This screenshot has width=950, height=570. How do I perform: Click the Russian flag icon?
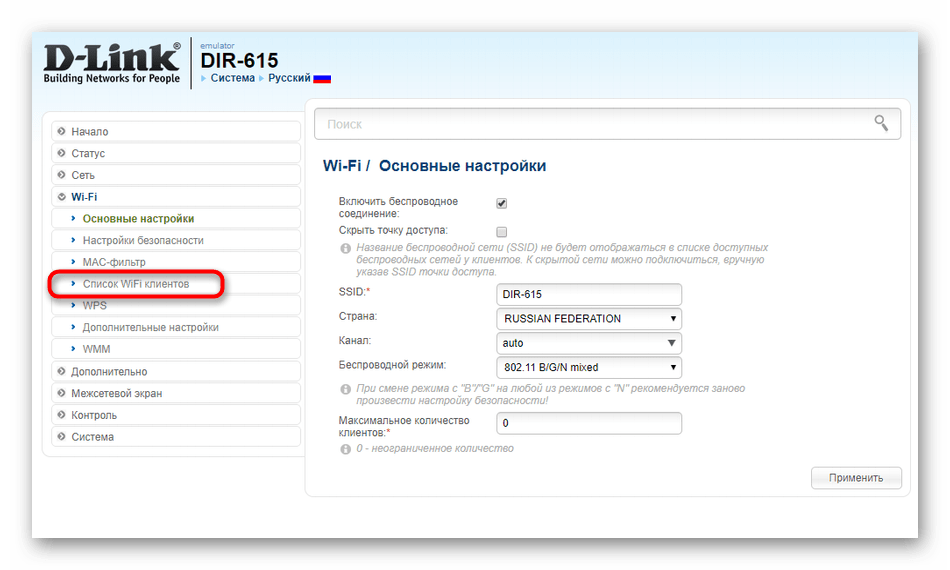322,79
